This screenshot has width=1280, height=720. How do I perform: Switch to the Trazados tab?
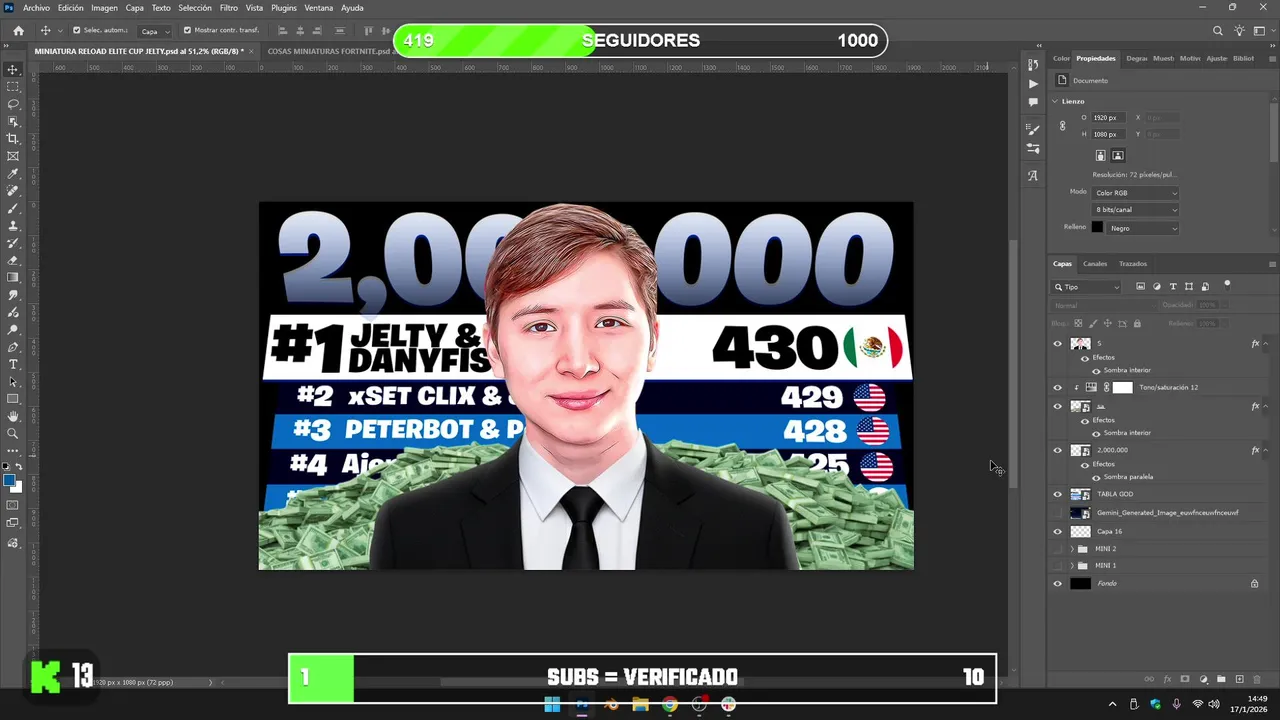(1133, 264)
